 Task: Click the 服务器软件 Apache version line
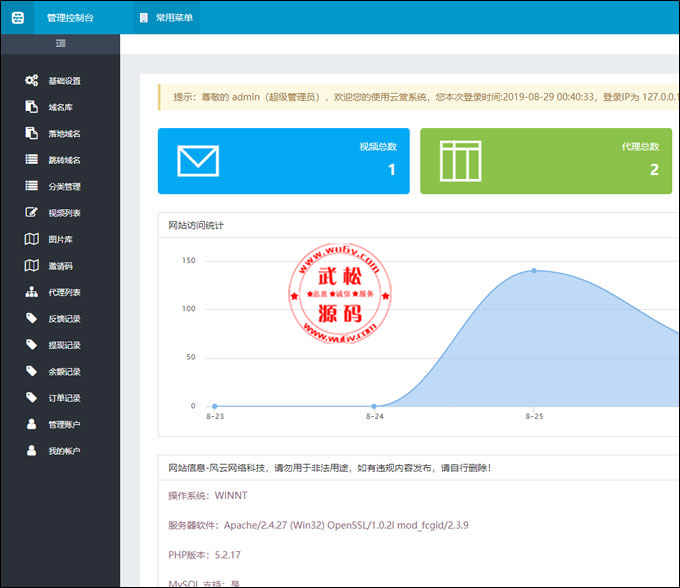318,526
